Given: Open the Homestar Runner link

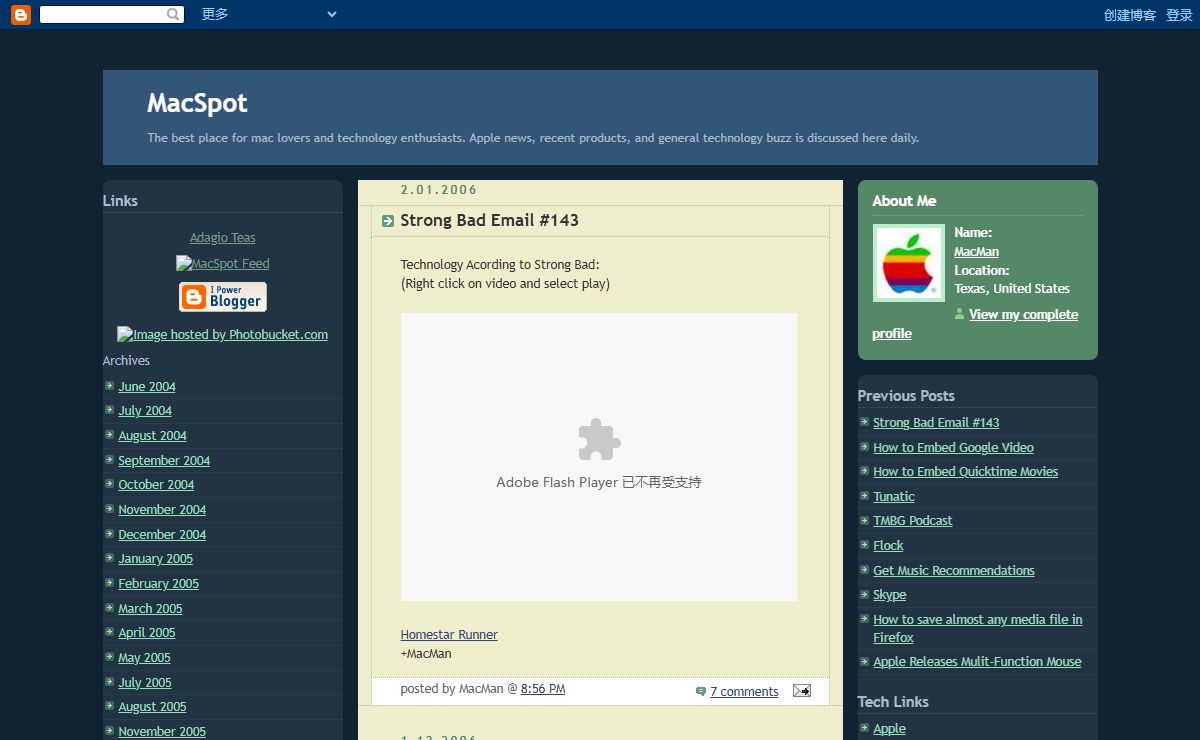Looking at the screenshot, I should pos(449,635).
